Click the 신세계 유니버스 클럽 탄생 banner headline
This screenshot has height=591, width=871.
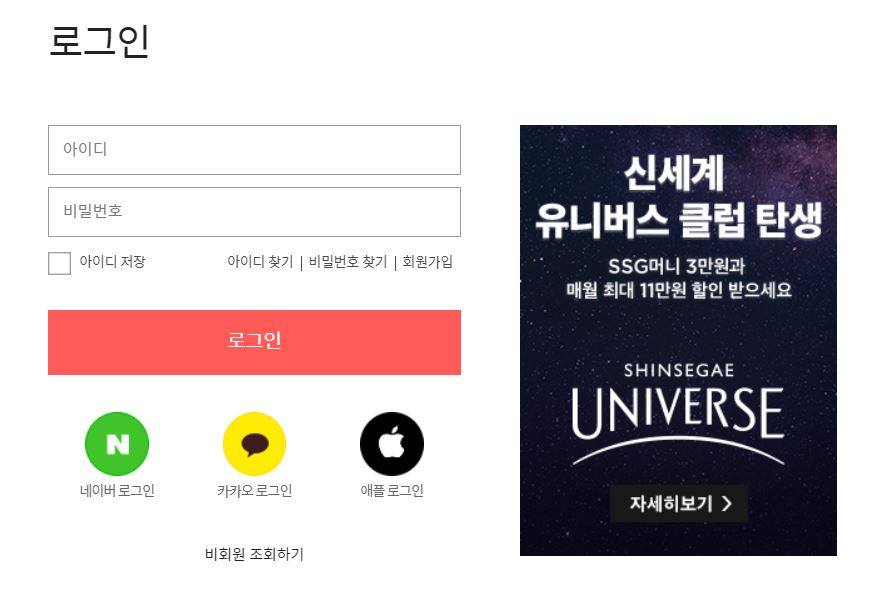pos(678,197)
